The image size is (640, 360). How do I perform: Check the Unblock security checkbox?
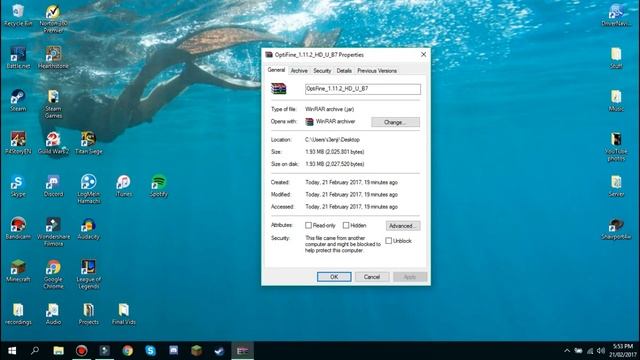(389, 241)
